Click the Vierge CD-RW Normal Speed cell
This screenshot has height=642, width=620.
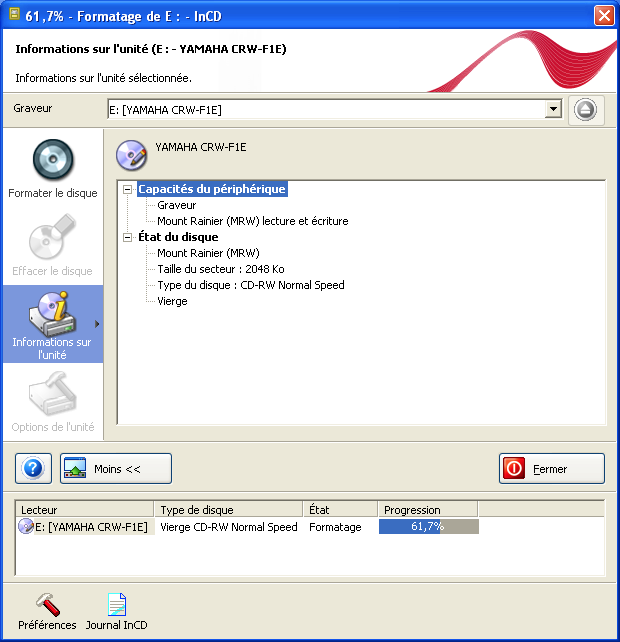[229, 527]
